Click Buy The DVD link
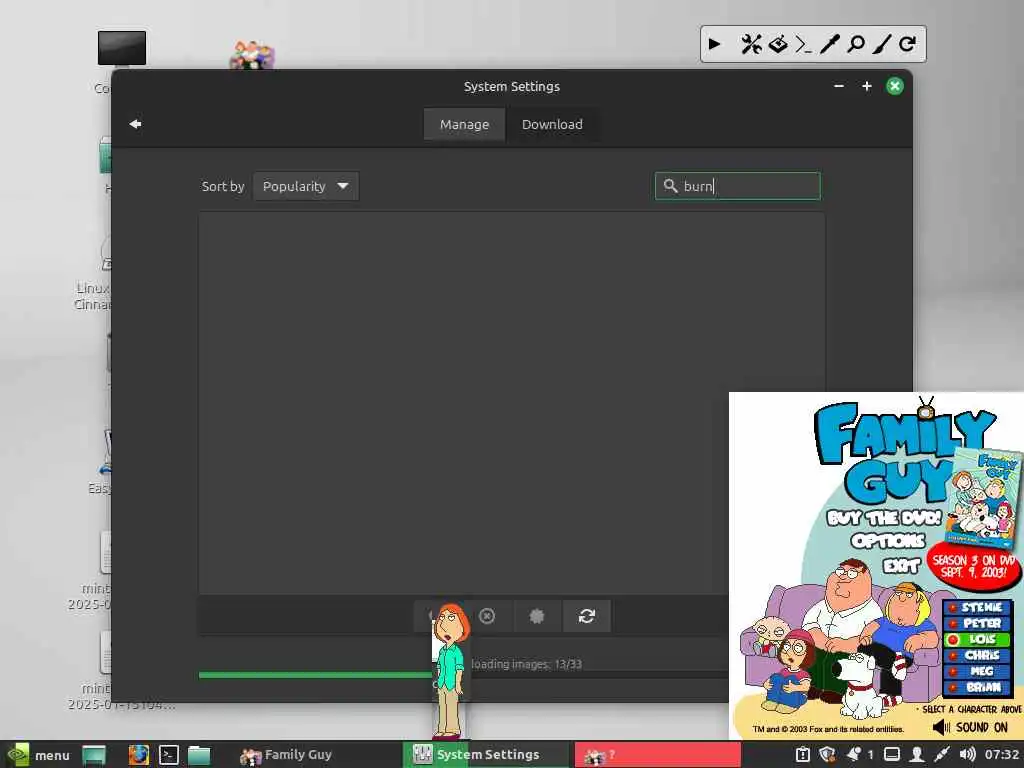The height and width of the screenshot is (768, 1024). pyautogui.click(x=883, y=518)
